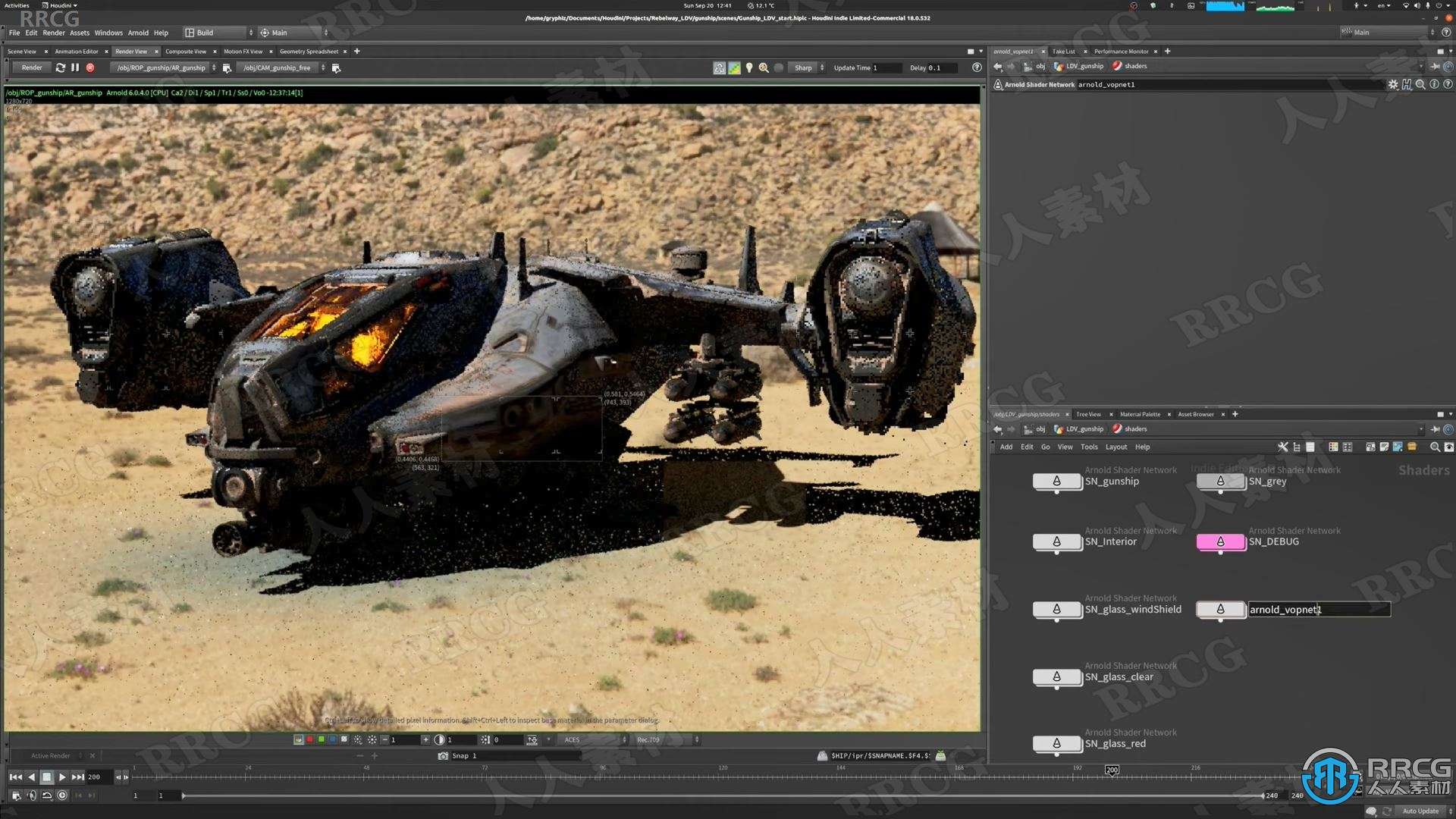Viewport: 1456px width, 819px height.
Task: Select the SN_gunship shader node
Action: [x=1057, y=482]
